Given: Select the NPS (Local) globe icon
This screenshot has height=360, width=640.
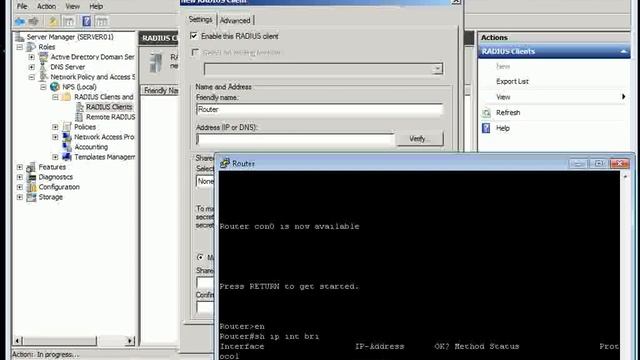Looking at the screenshot, I should (55, 87).
